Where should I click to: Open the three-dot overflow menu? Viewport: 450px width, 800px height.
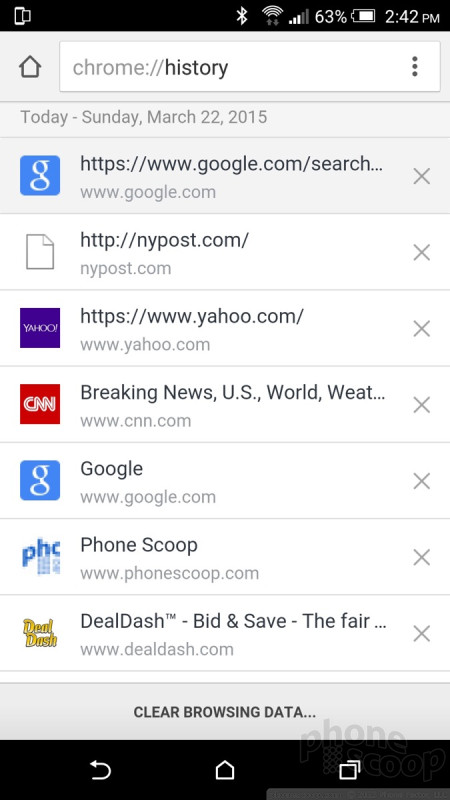(415, 67)
